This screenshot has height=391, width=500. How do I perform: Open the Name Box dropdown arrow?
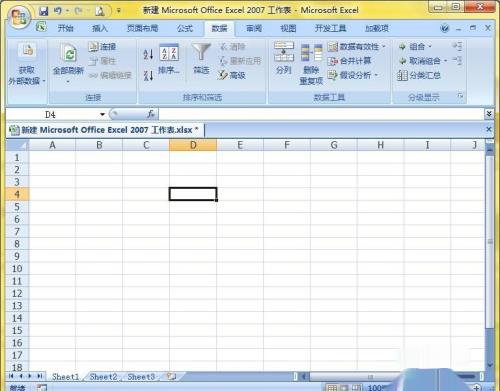tap(102, 115)
